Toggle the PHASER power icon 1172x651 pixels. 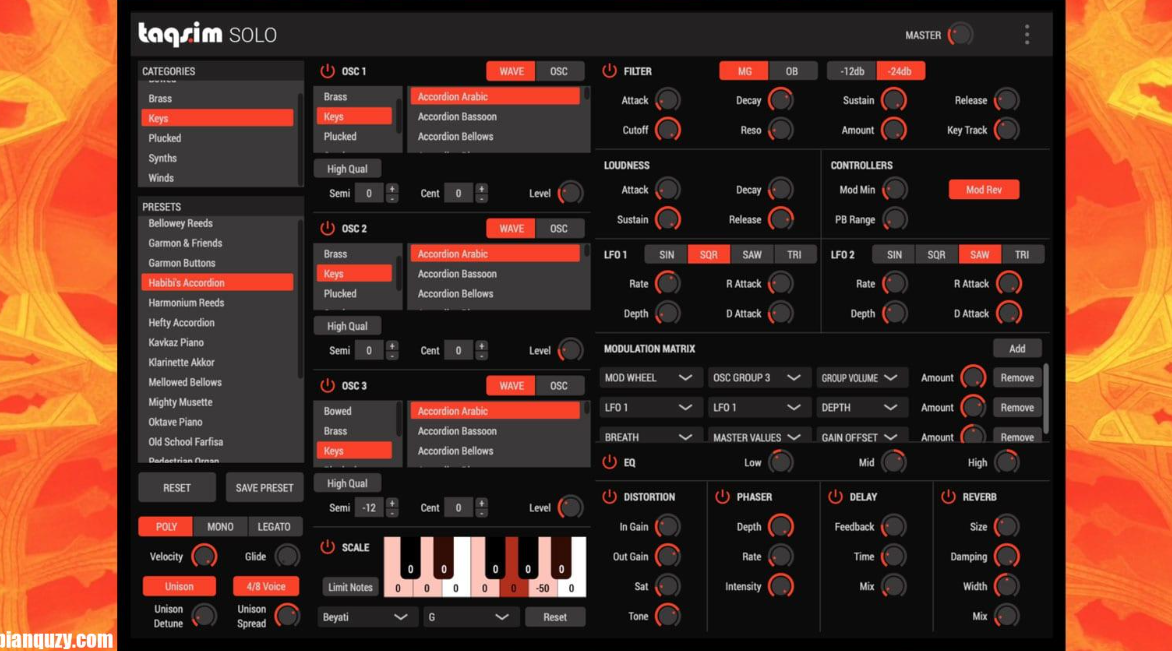(722, 496)
